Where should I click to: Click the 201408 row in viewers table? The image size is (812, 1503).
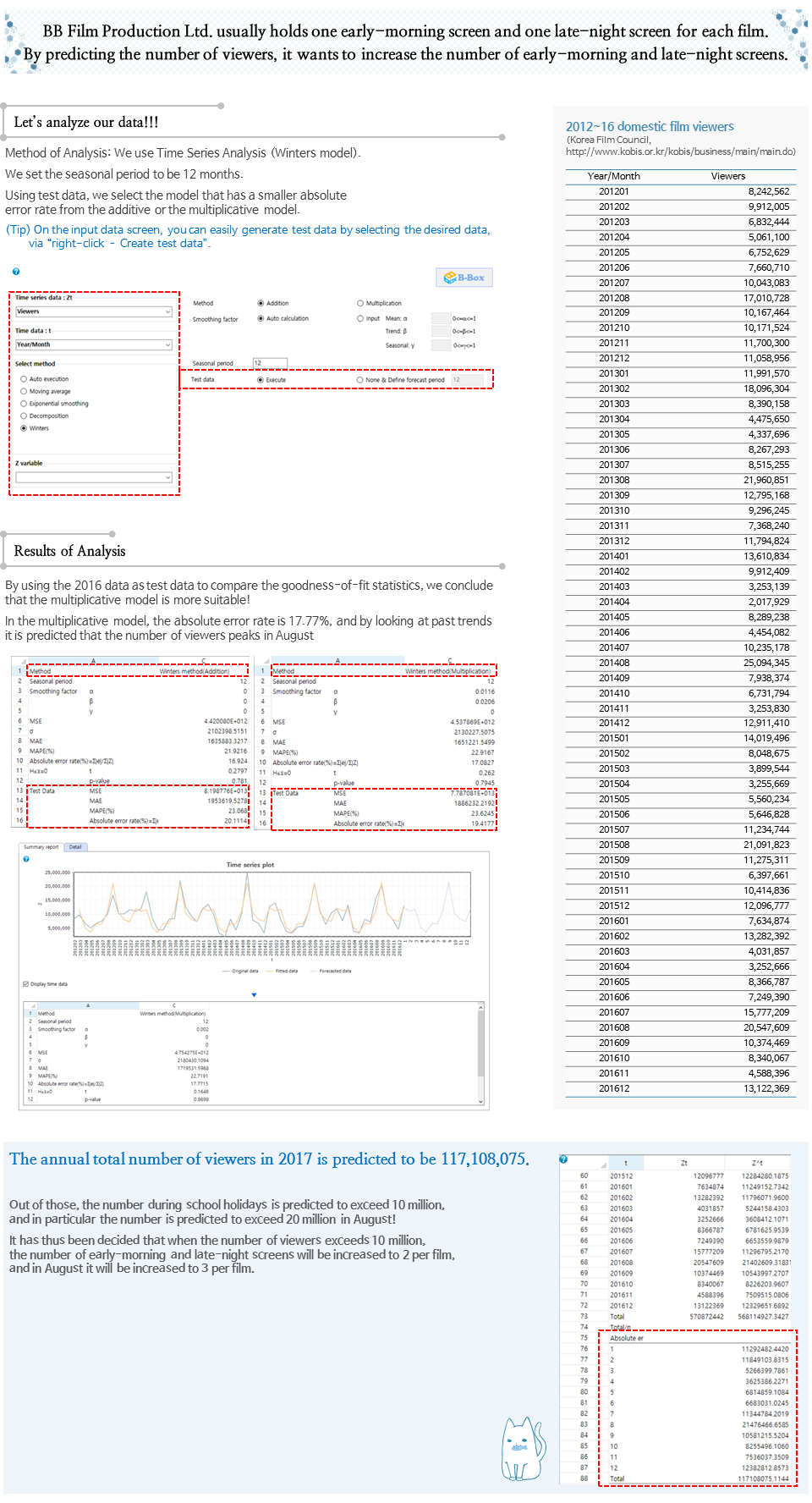679,663
